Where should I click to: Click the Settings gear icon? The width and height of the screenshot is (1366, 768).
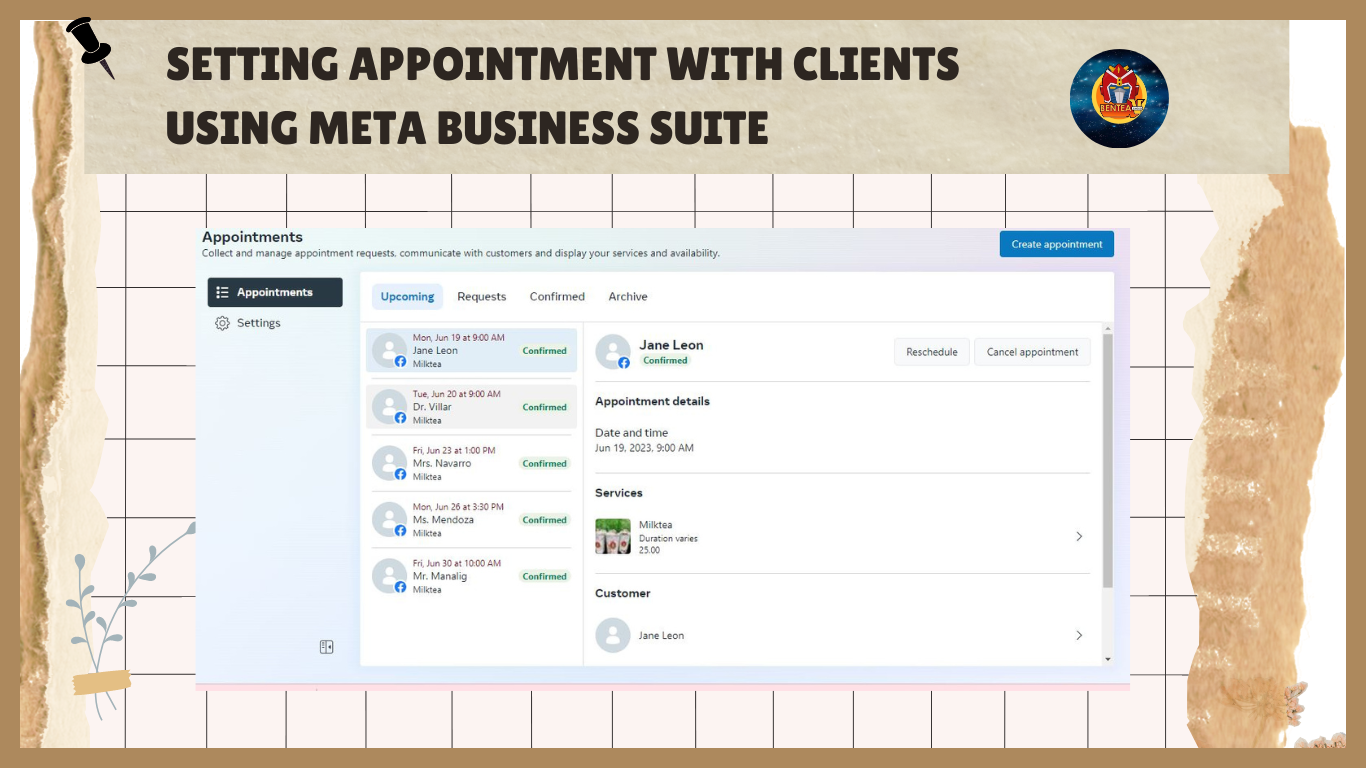point(222,323)
